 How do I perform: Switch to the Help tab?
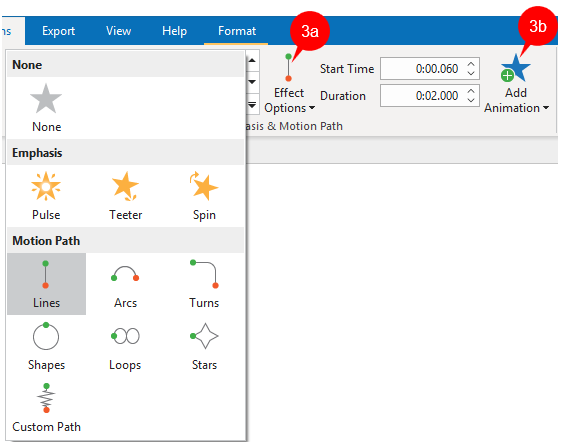(x=174, y=31)
